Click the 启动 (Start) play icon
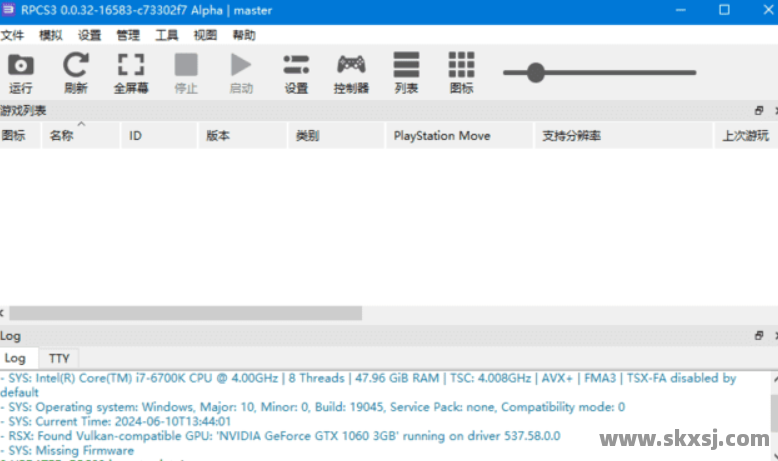 (241, 66)
